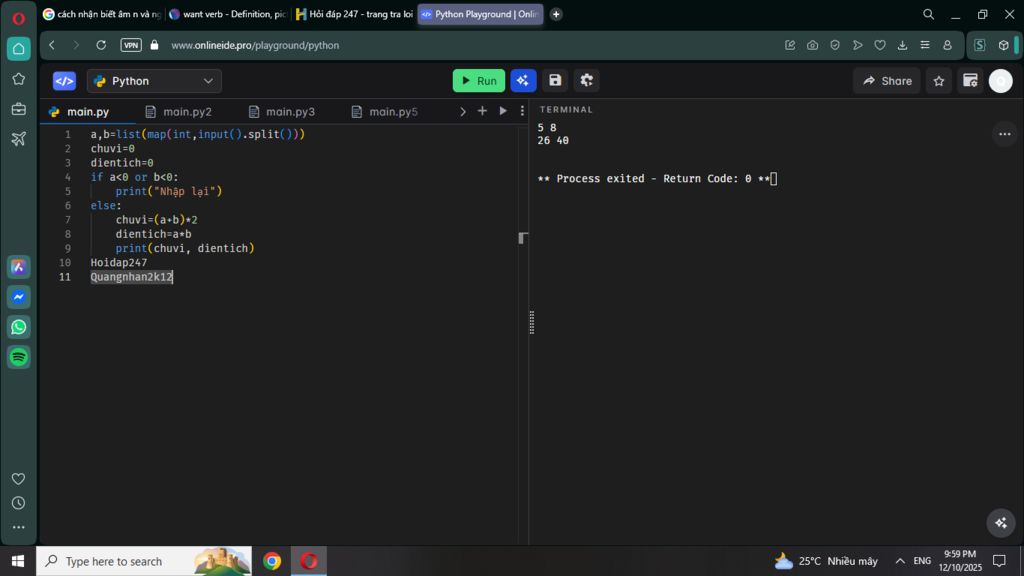This screenshot has height=576, width=1024.
Task: Open bookmarks star in Opera sidebar
Action: click(x=18, y=79)
